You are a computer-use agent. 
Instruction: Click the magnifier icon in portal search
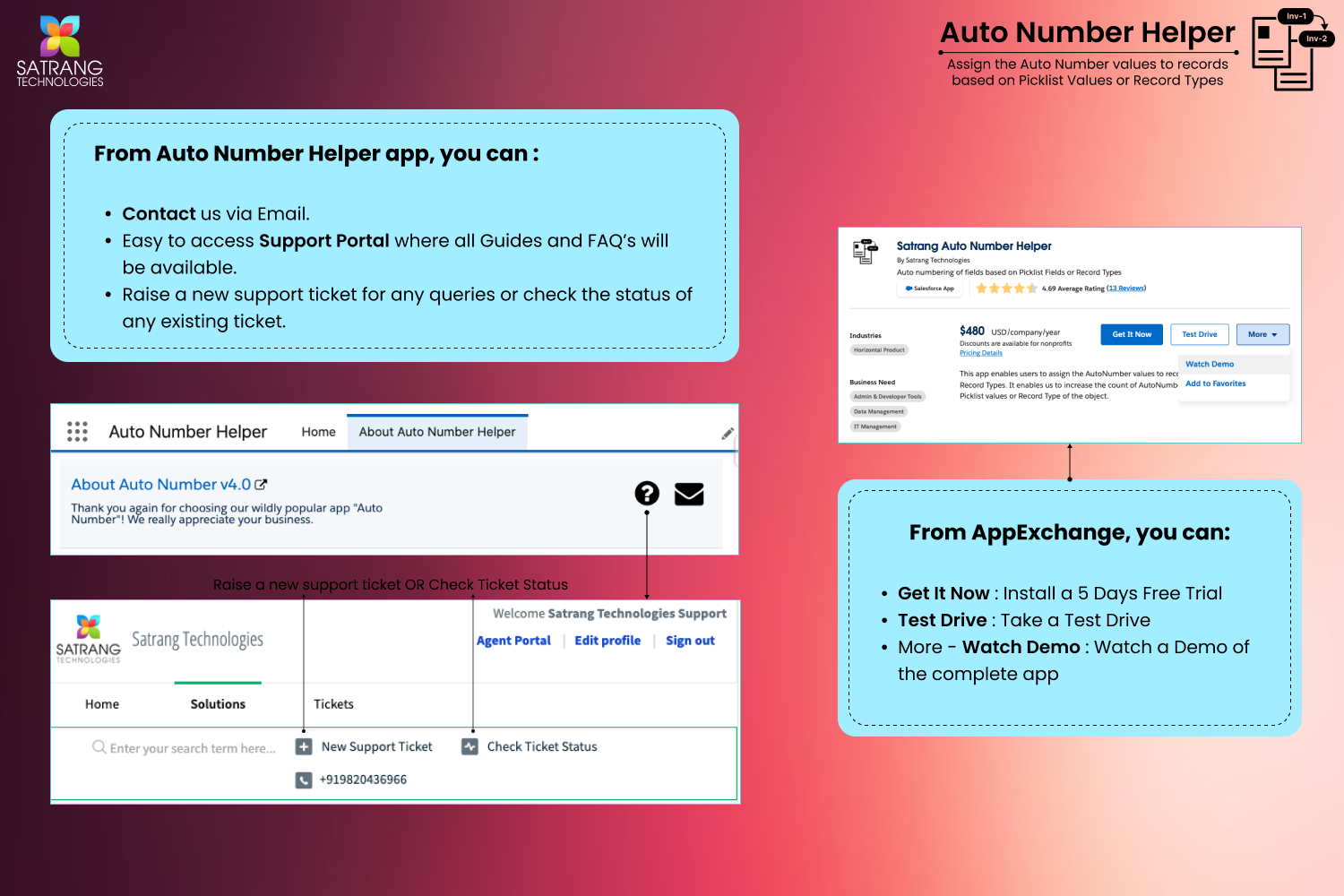(x=99, y=747)
